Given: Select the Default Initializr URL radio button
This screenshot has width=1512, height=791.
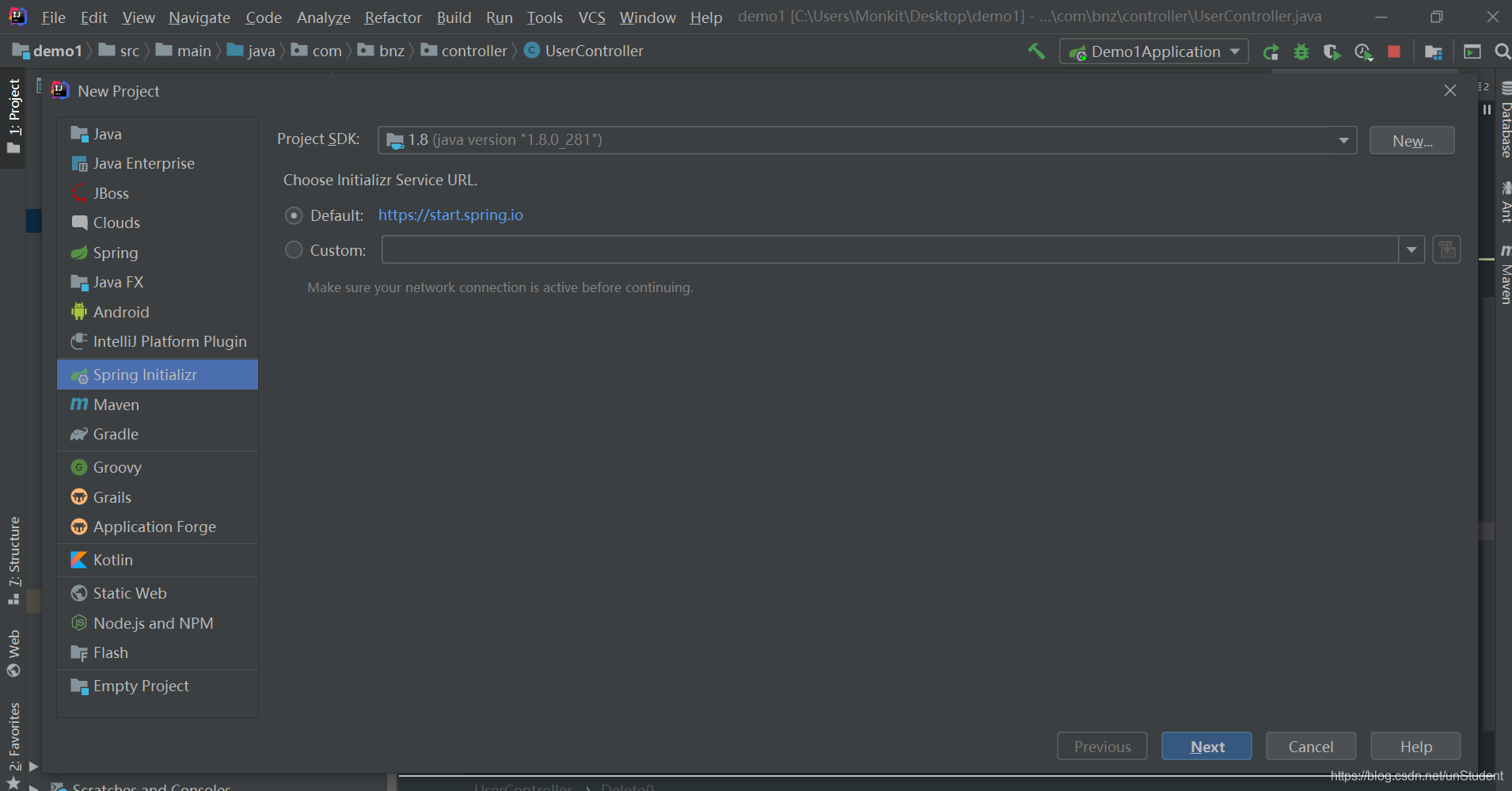Looking at the screenshot, I should [x=294, y=215].
